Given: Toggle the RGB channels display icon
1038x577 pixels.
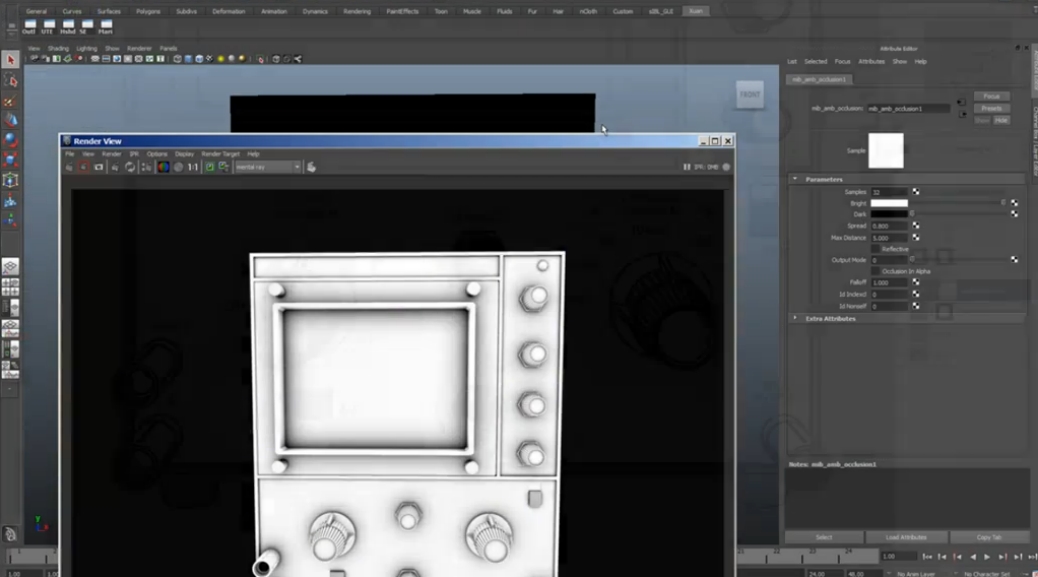Looking at the screenshot, I should tap(163, 167).
